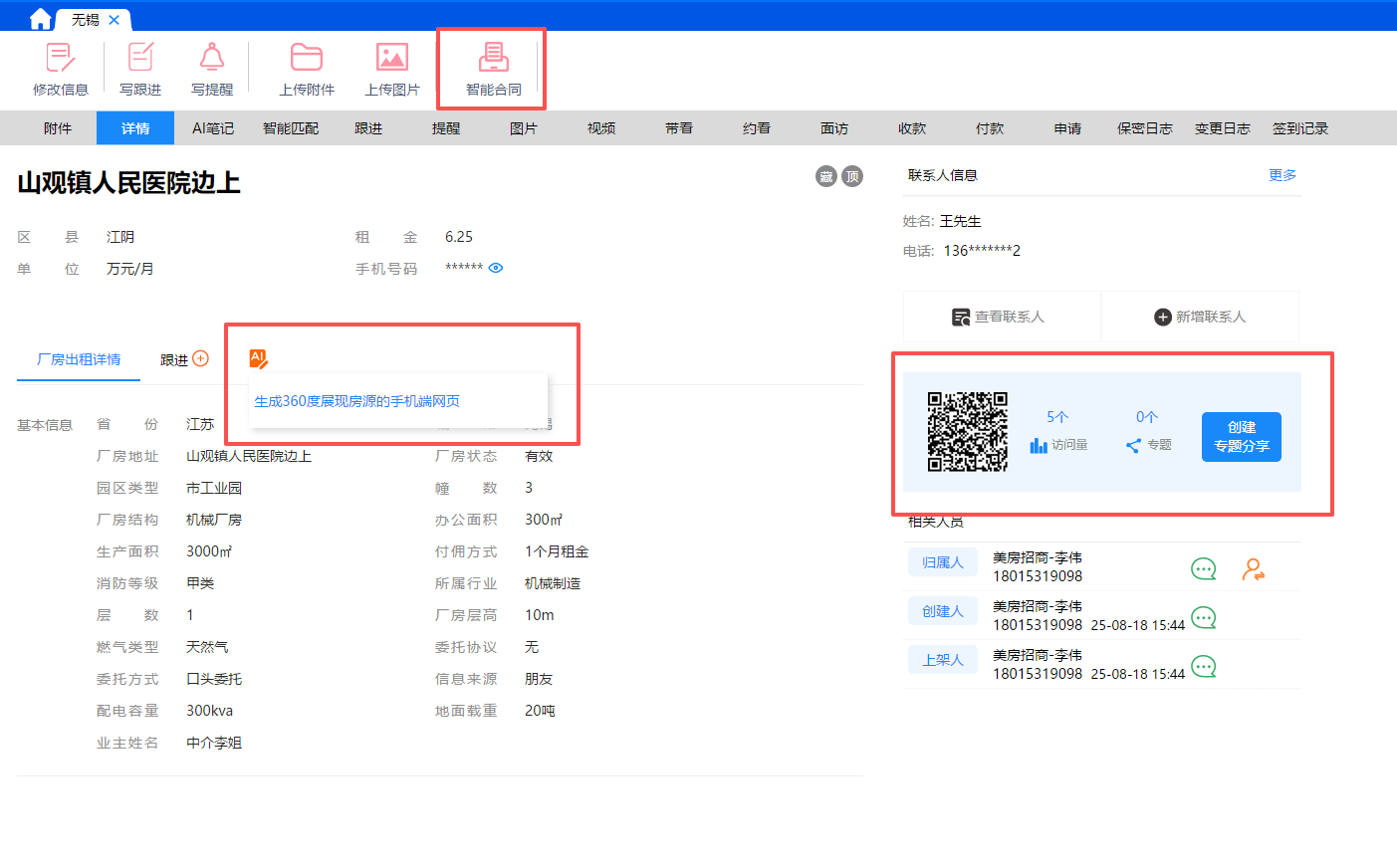
Task: Click the 查看联系人 button
Action: pos(999,317)
